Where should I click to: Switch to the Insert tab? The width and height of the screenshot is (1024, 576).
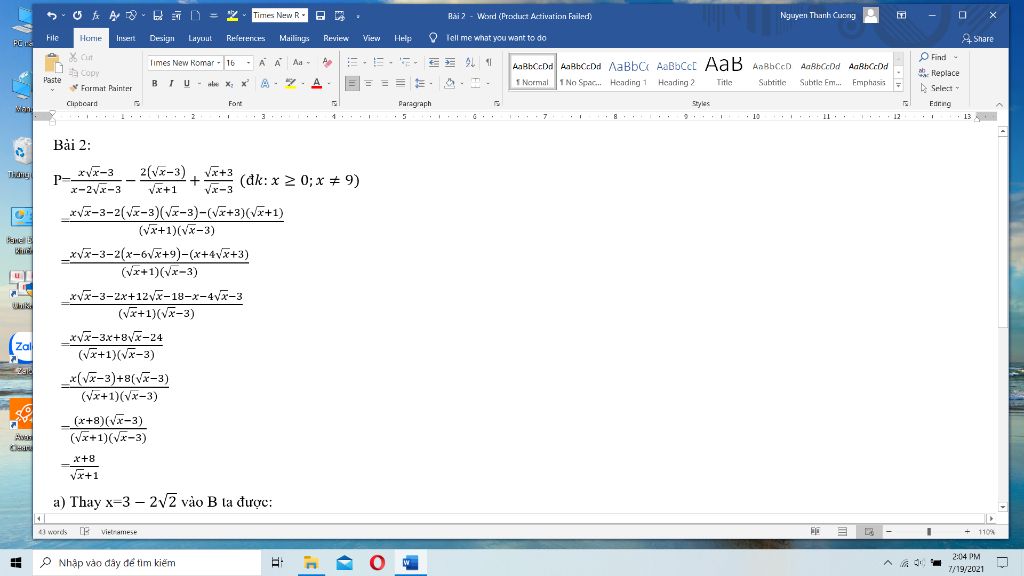tap(125, 38)
